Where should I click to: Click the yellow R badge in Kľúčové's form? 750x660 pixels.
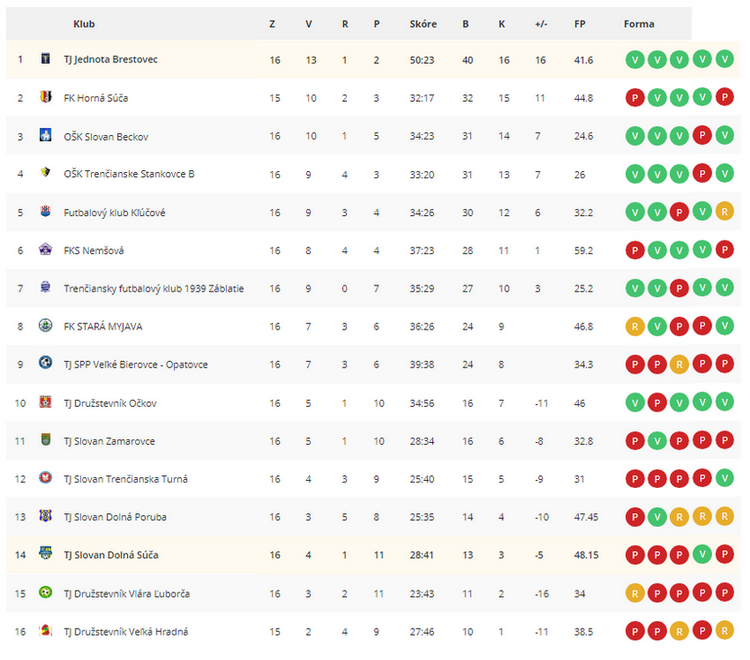pyautogui.click(x=725, y=211)
